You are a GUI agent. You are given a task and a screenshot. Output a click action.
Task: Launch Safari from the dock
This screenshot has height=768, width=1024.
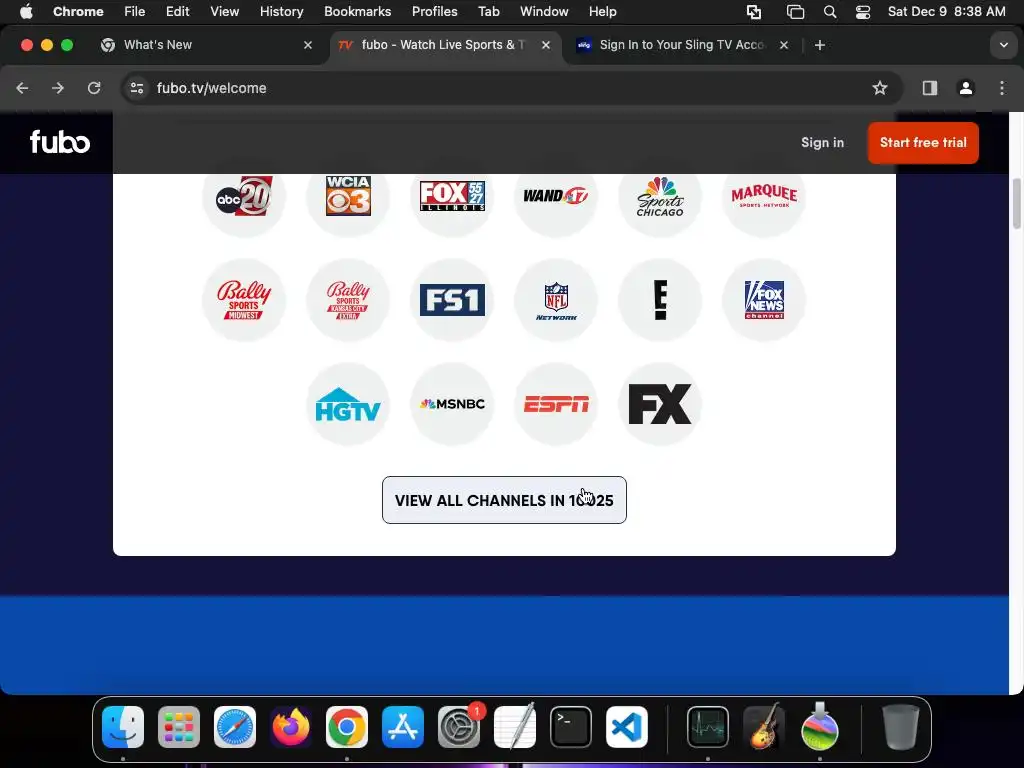tap(234, 727)
